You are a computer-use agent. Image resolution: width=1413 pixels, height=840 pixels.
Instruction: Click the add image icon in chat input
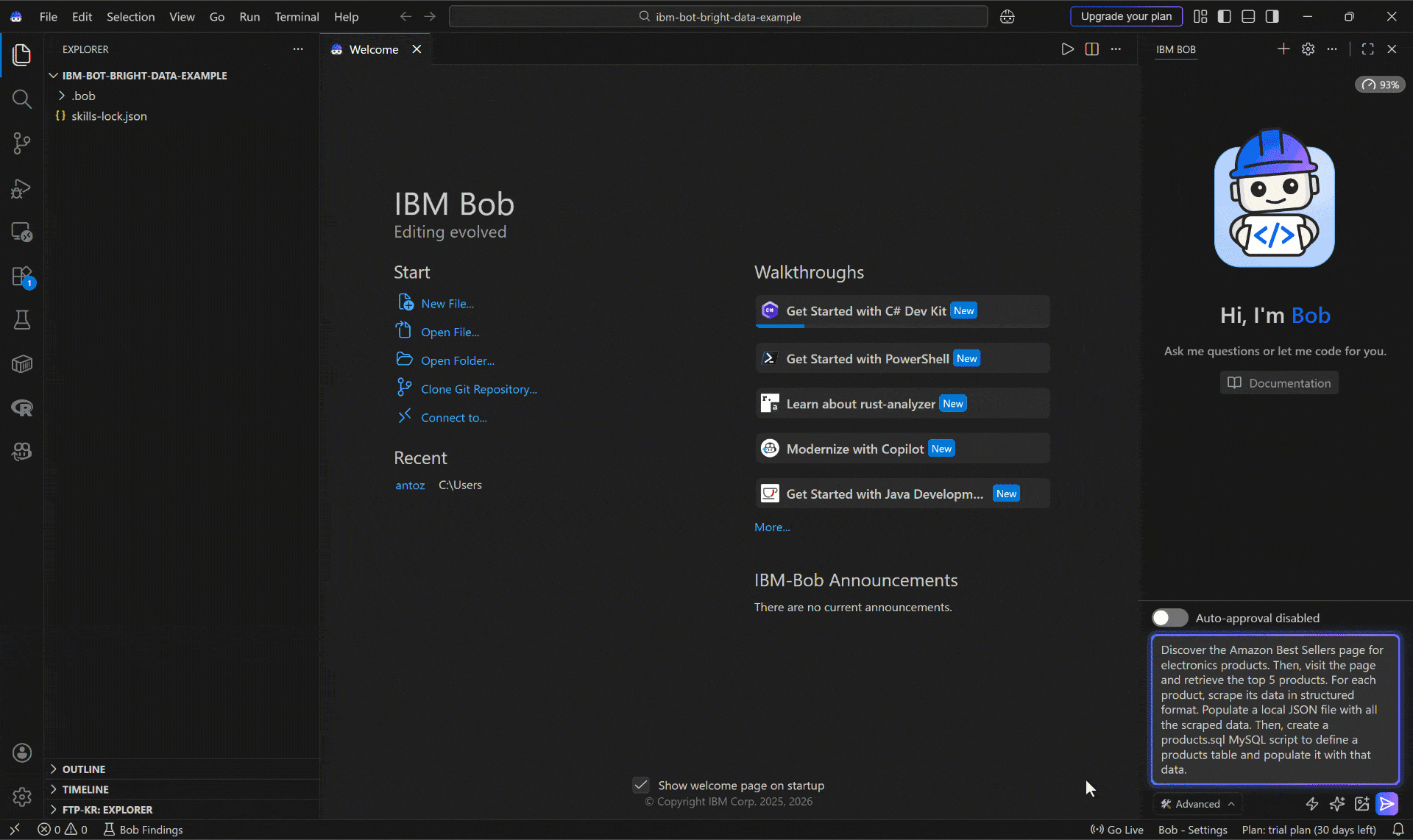coord(1362,804)
